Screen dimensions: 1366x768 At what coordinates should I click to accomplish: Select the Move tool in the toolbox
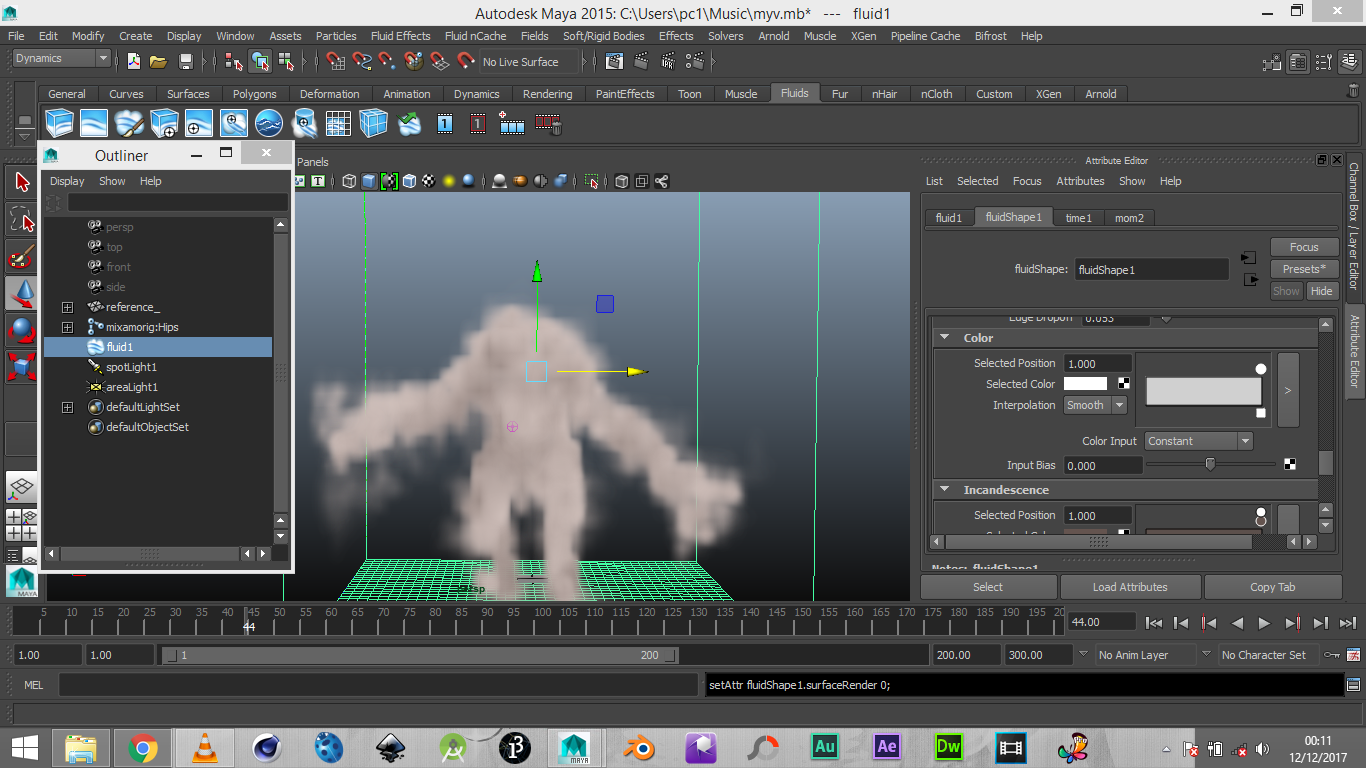[22, 293]
